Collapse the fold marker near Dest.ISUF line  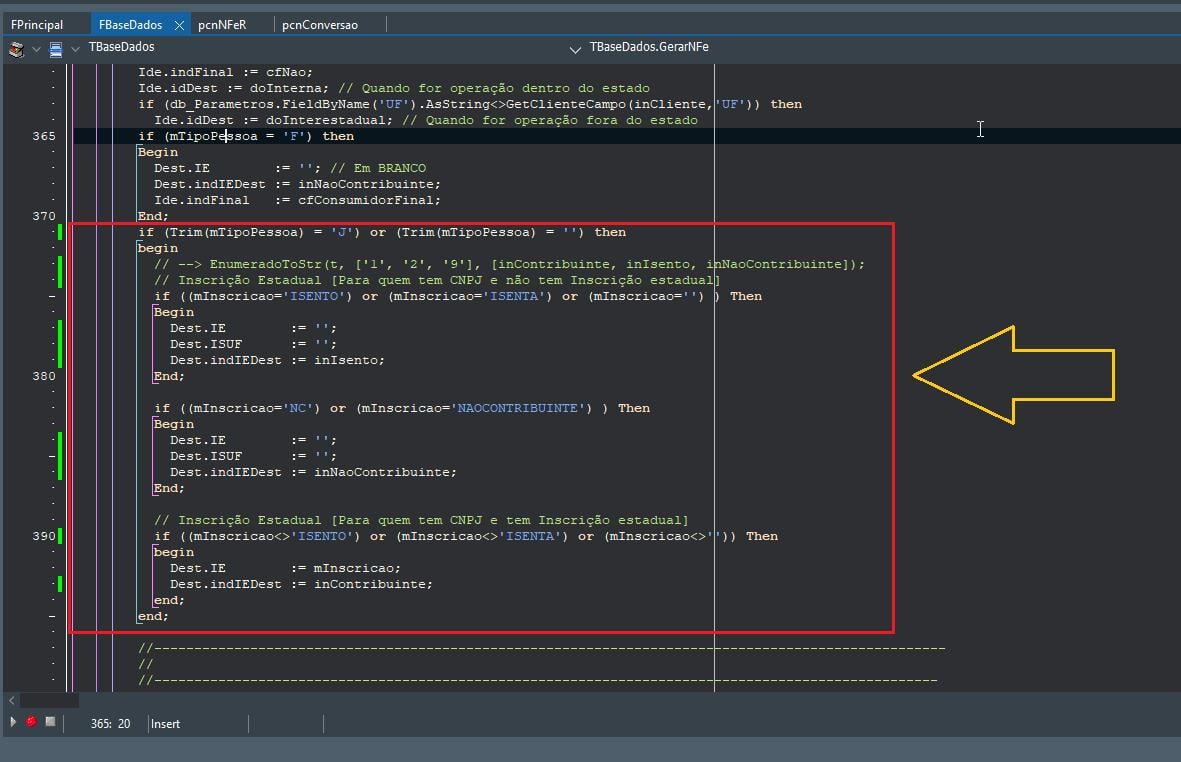[52, 456]
